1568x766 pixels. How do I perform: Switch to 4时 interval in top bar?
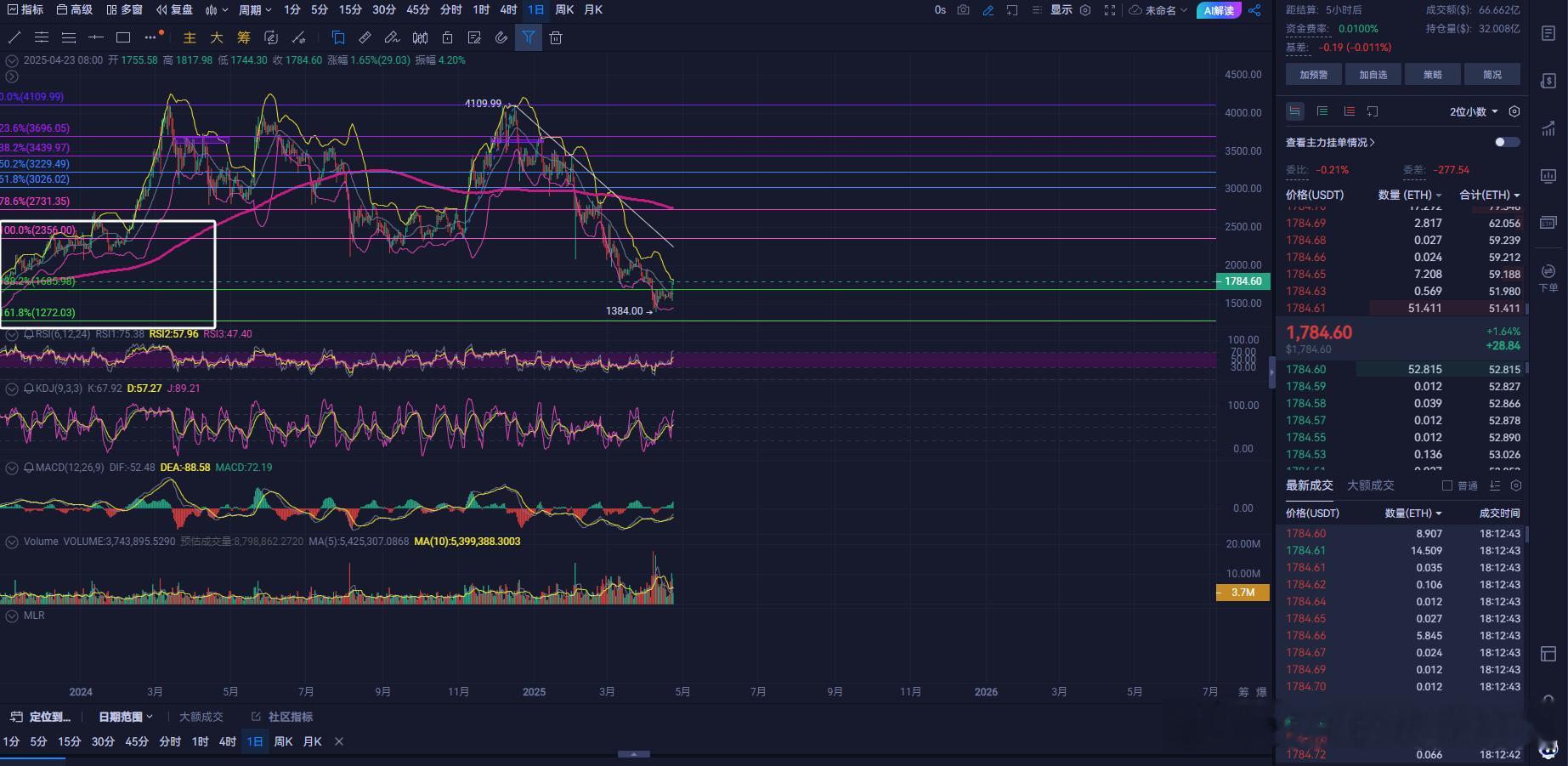pos(508,10)
